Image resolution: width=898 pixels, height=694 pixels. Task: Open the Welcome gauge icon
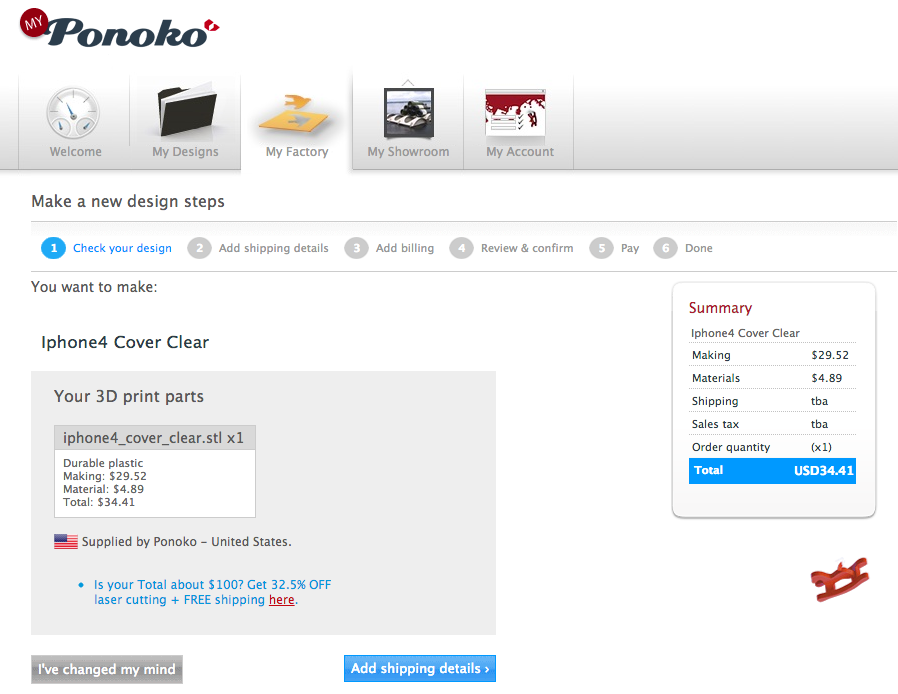[x=73, y=113]
